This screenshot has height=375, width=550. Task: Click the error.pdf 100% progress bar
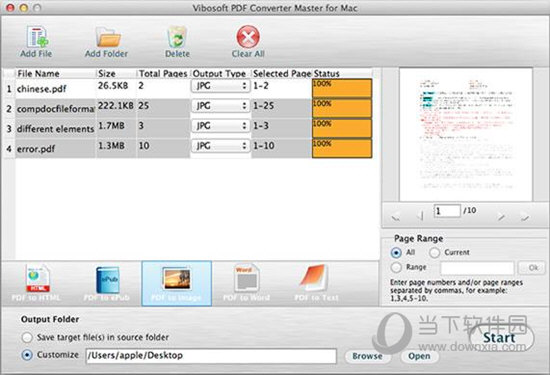click(342, 148)
